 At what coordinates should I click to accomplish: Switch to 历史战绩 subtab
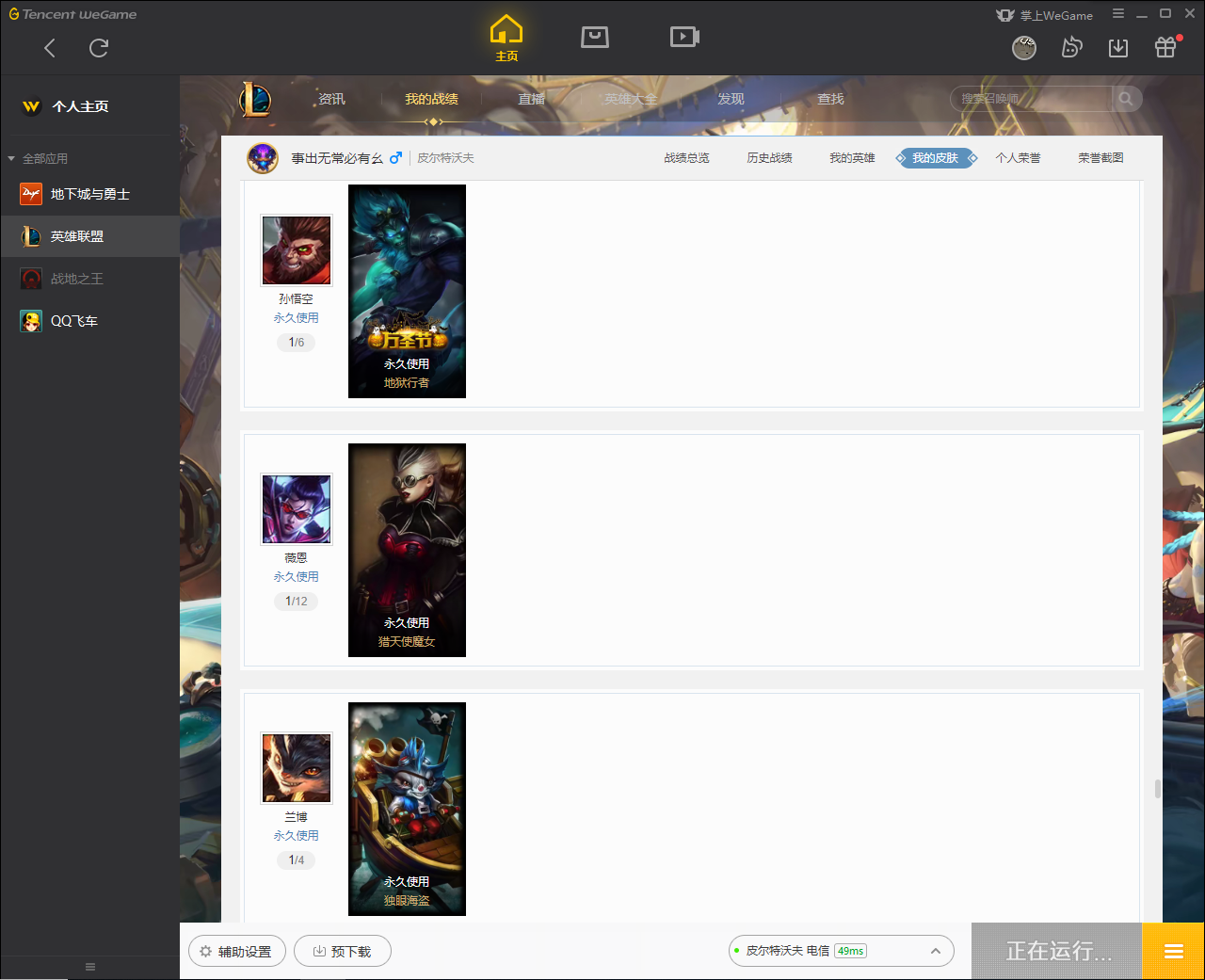[769, 158]
